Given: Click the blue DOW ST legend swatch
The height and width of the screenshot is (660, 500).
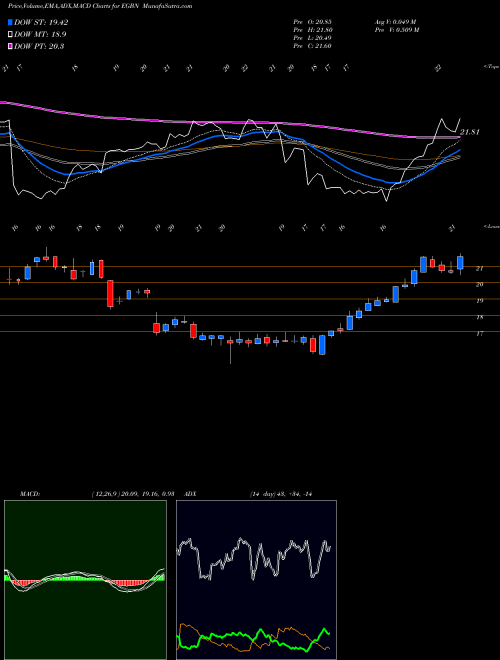Looking at the screenshot, I should 10,22.
